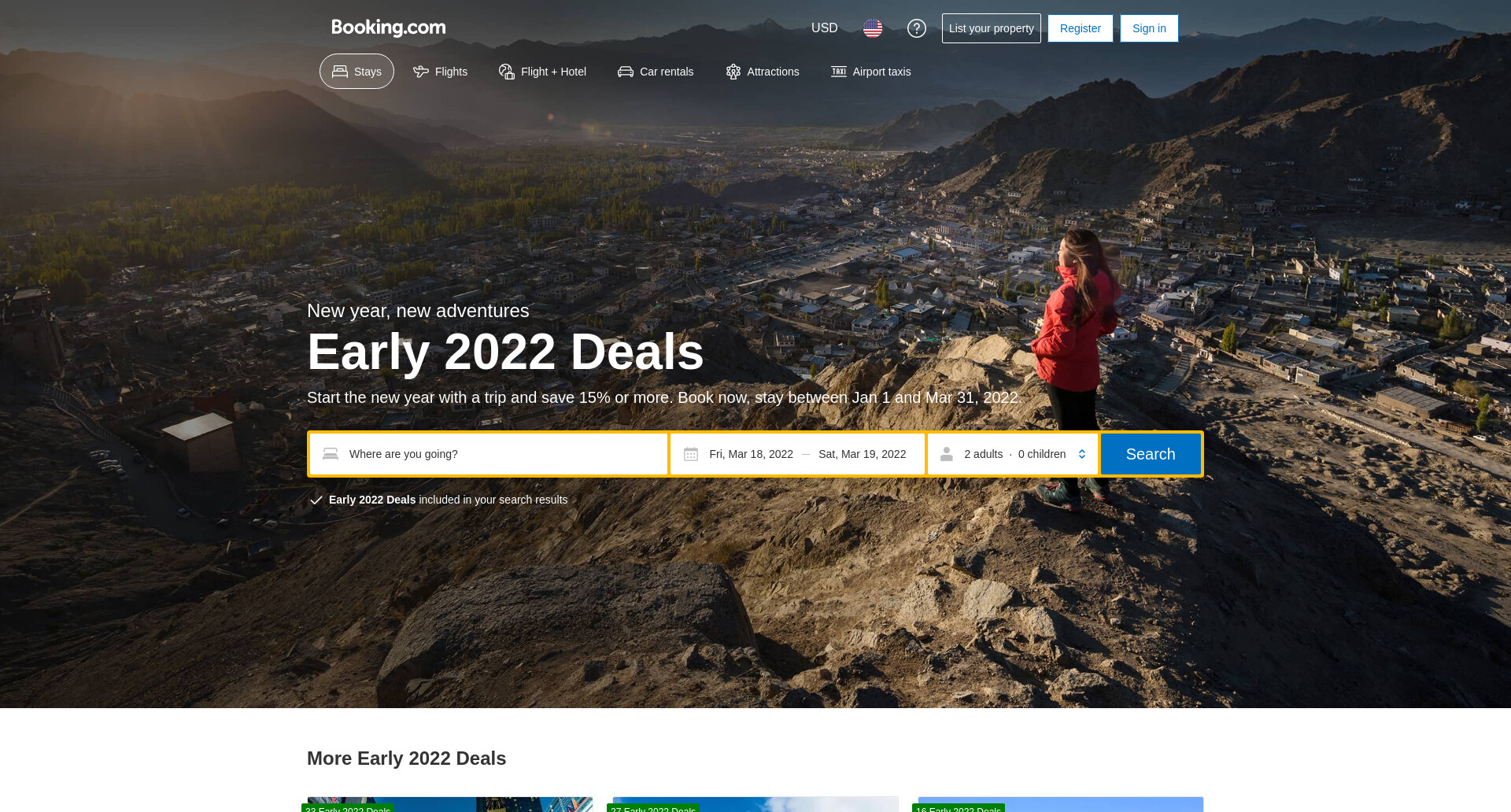Screen dimensions: 1511x812
Task: Click the Register button
Action: pyautogui.click(x=1080, y=28)
